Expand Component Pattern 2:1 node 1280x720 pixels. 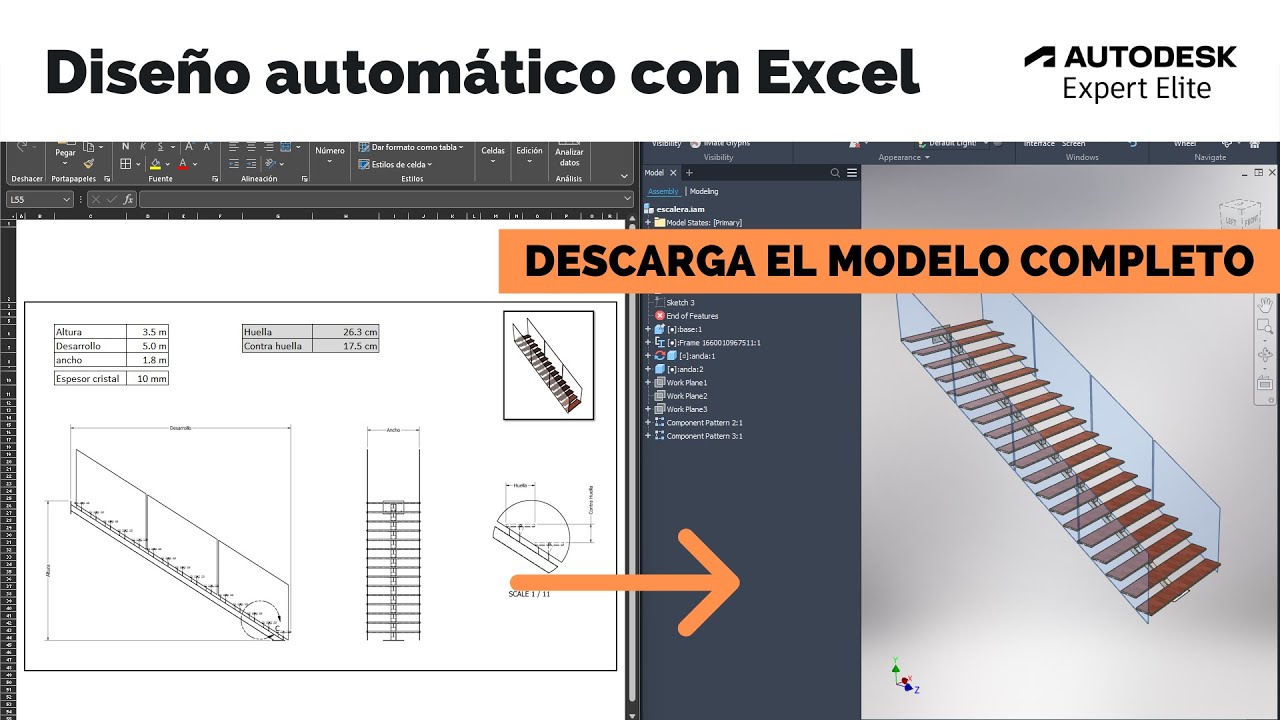click(x=648, y=422)
